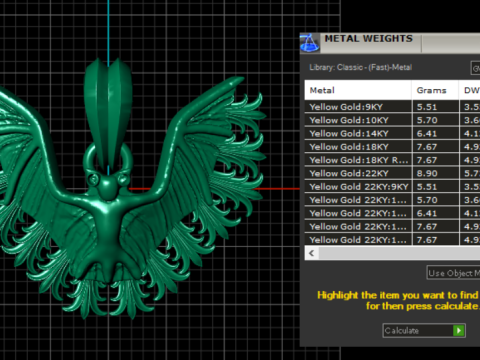Click the table's left scroll arrow
The width and height of the screenshot is (480, 360).
[x=312, y=253]
